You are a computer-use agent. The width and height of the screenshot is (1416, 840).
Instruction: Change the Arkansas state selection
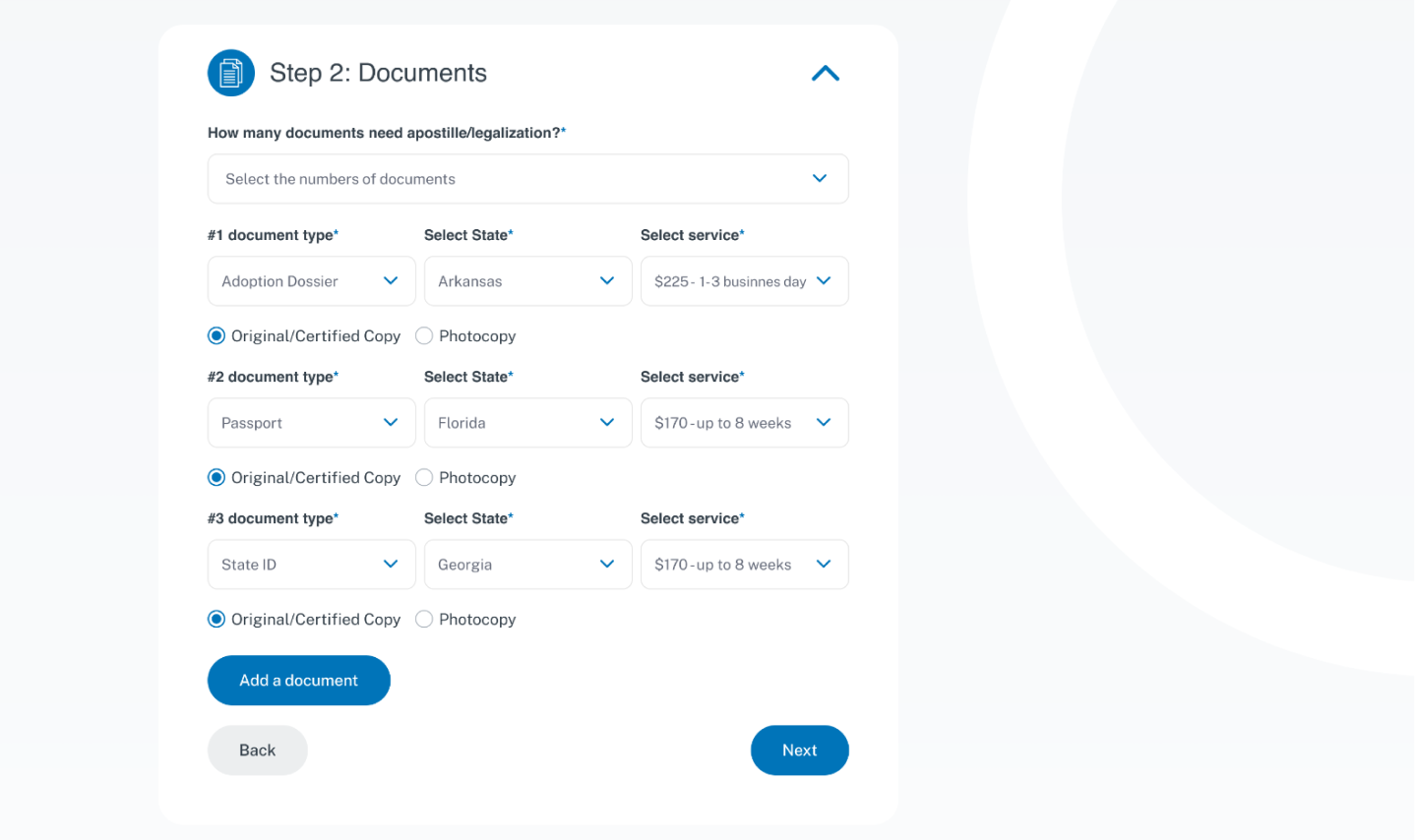point(527,281)
